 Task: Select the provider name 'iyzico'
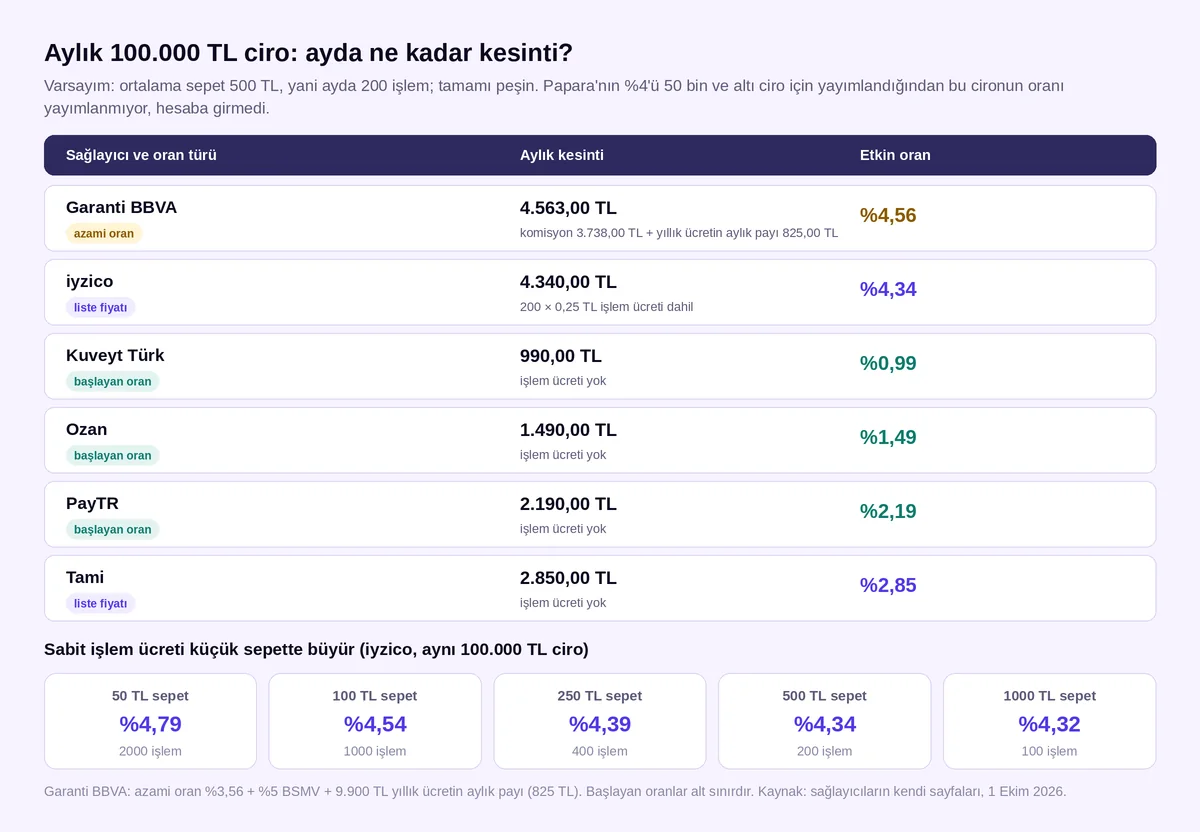pos(89,281)
